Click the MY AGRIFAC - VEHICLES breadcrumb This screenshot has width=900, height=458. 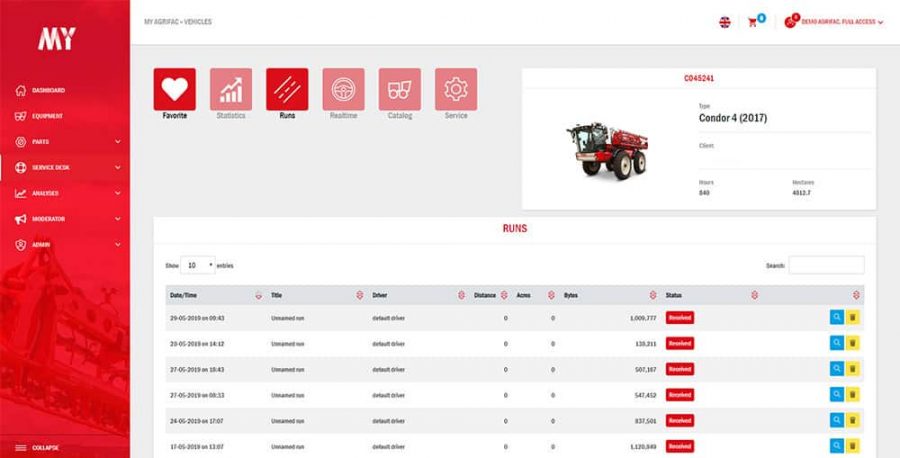click(x=178, y=22)
